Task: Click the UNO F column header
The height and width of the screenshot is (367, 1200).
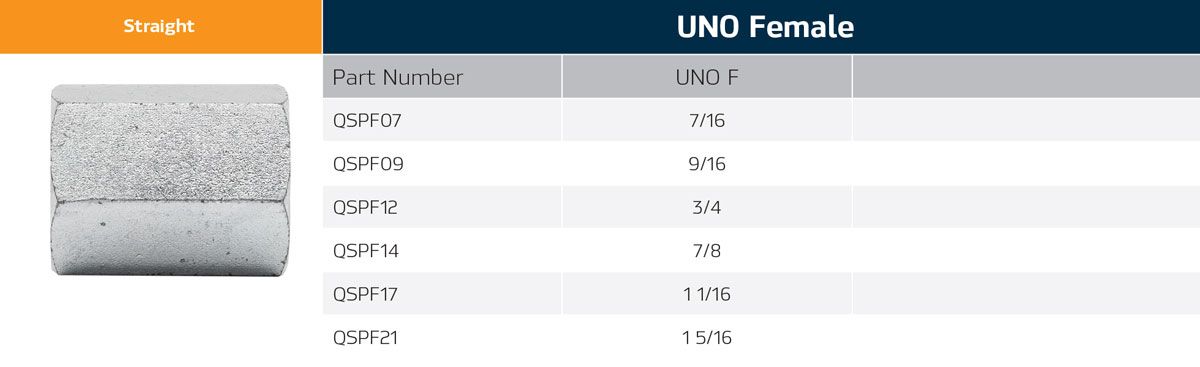Action: [707, 77]
